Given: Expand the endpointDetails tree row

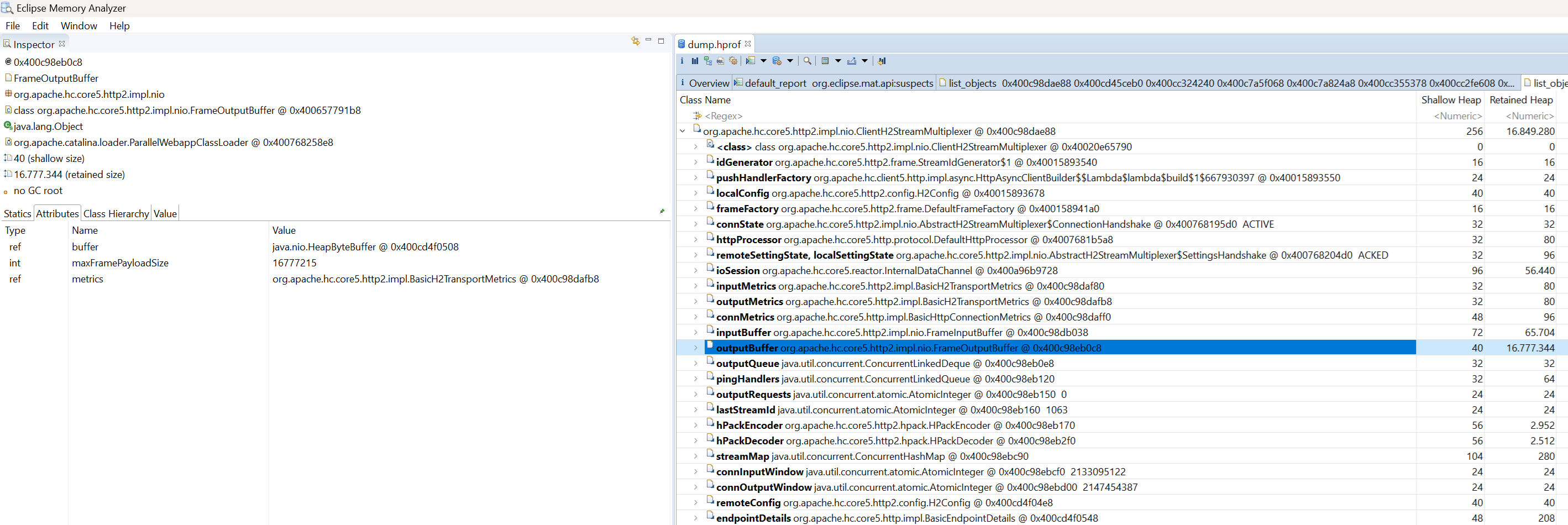Looking at the screenshot, I should coord(696,518).
